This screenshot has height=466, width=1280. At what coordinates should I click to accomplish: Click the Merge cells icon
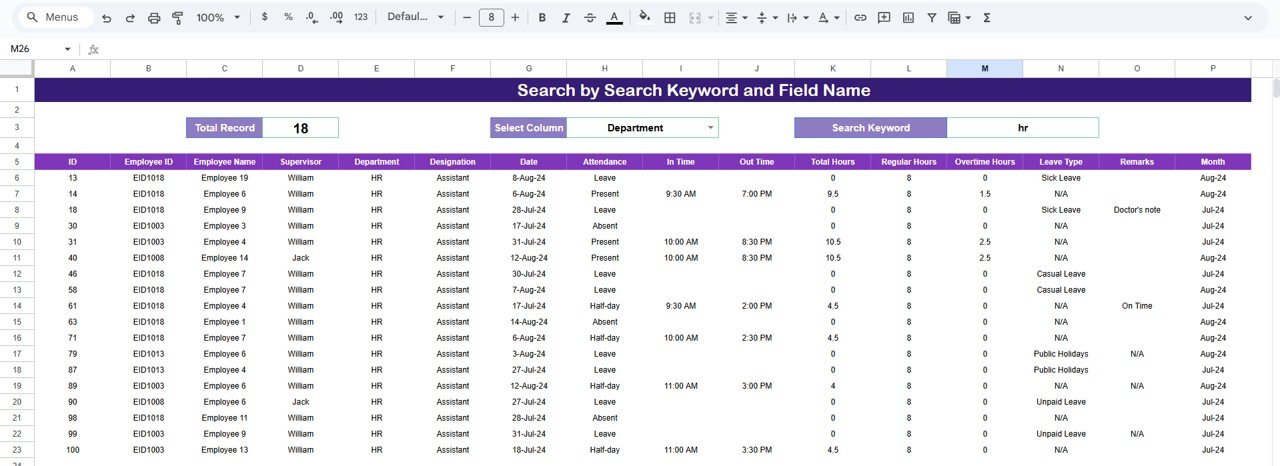(693, 17)
